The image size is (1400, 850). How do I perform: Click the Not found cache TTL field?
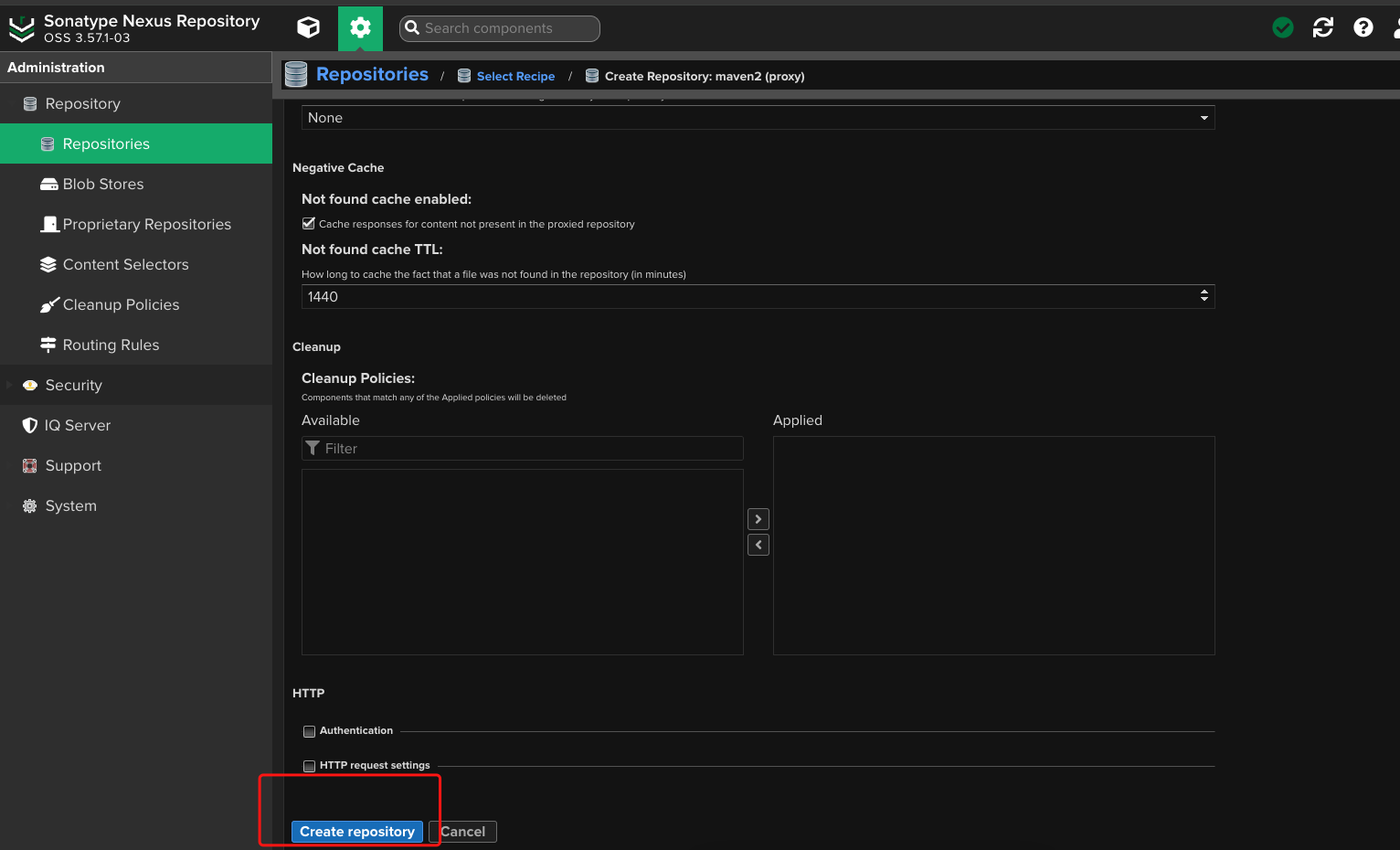(x=758, y=296)
